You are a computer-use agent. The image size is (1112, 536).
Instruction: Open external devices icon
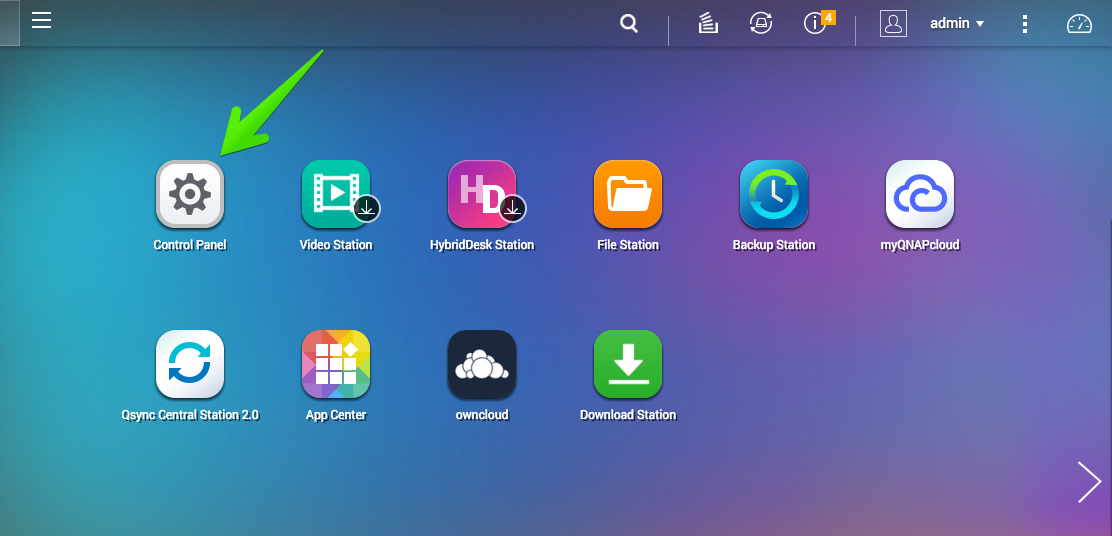click(761, 23)
